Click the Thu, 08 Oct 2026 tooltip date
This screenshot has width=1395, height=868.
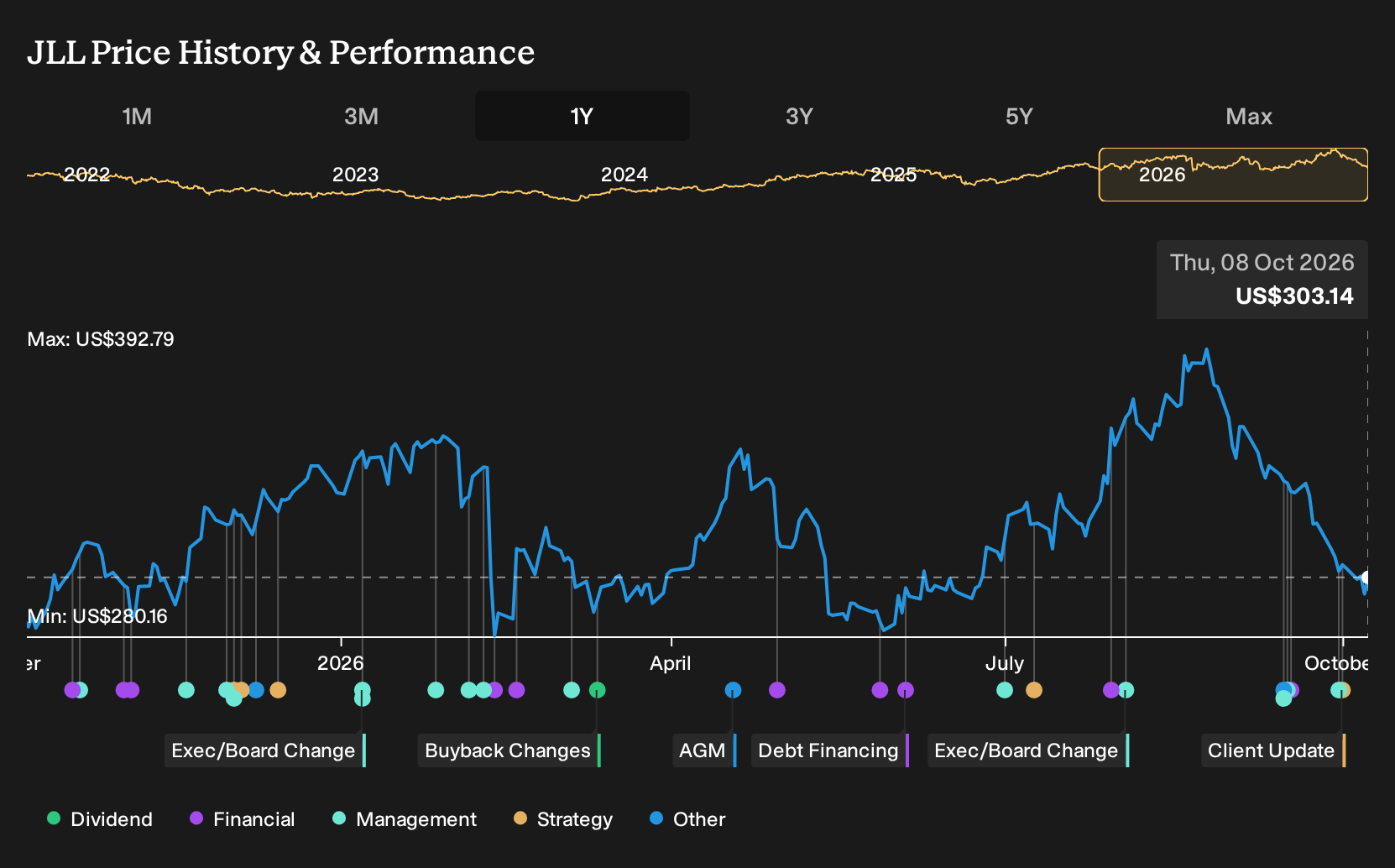(1262, 263)
